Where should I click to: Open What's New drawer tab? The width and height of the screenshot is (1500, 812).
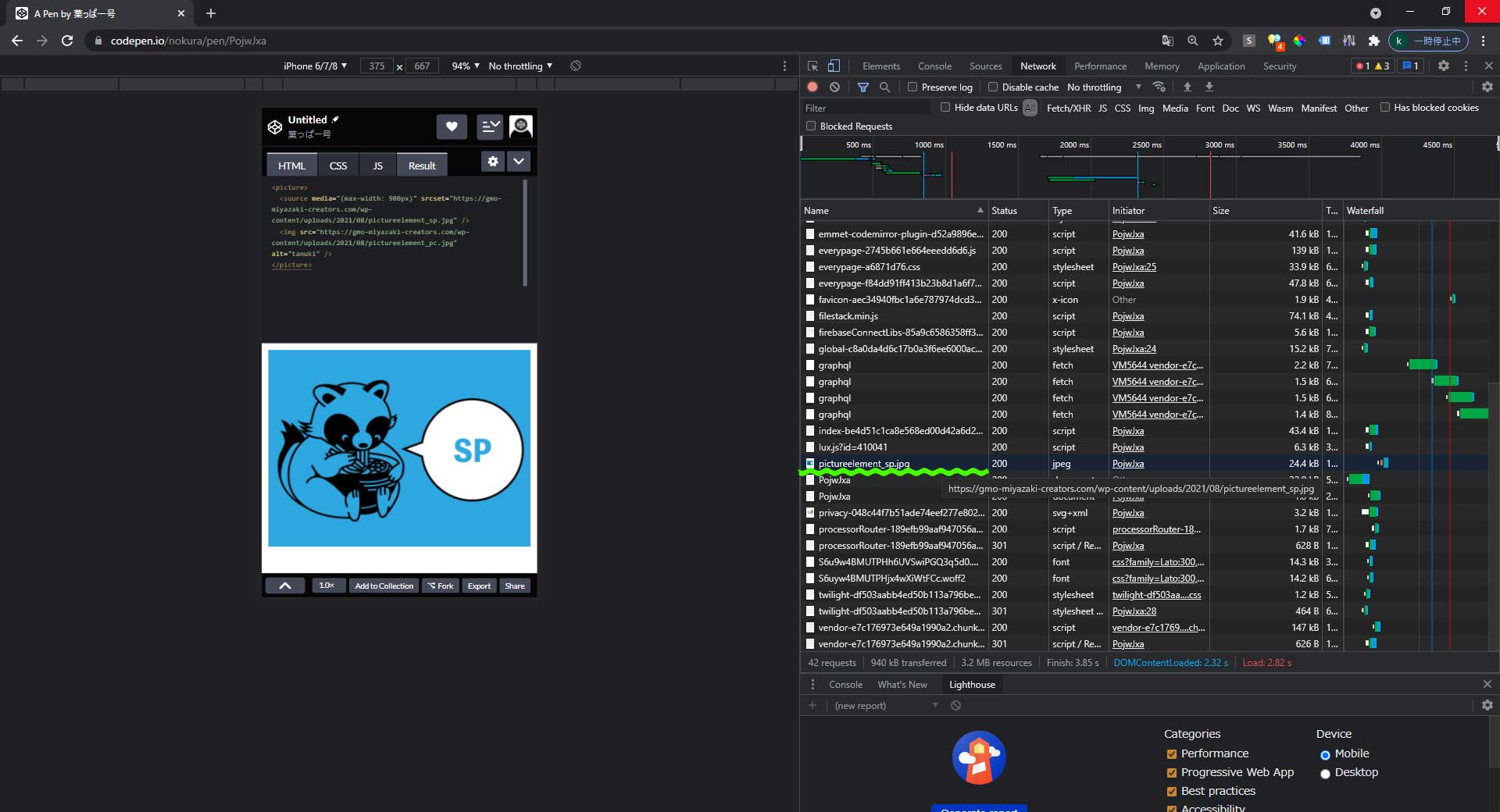pos(902,685)
